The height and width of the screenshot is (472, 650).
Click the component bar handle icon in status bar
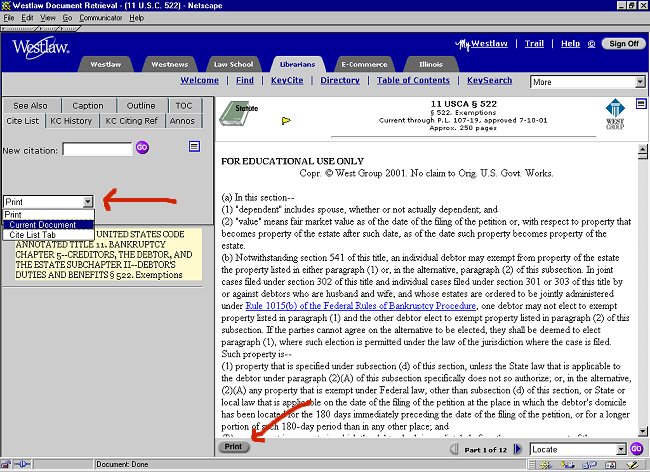532,465
